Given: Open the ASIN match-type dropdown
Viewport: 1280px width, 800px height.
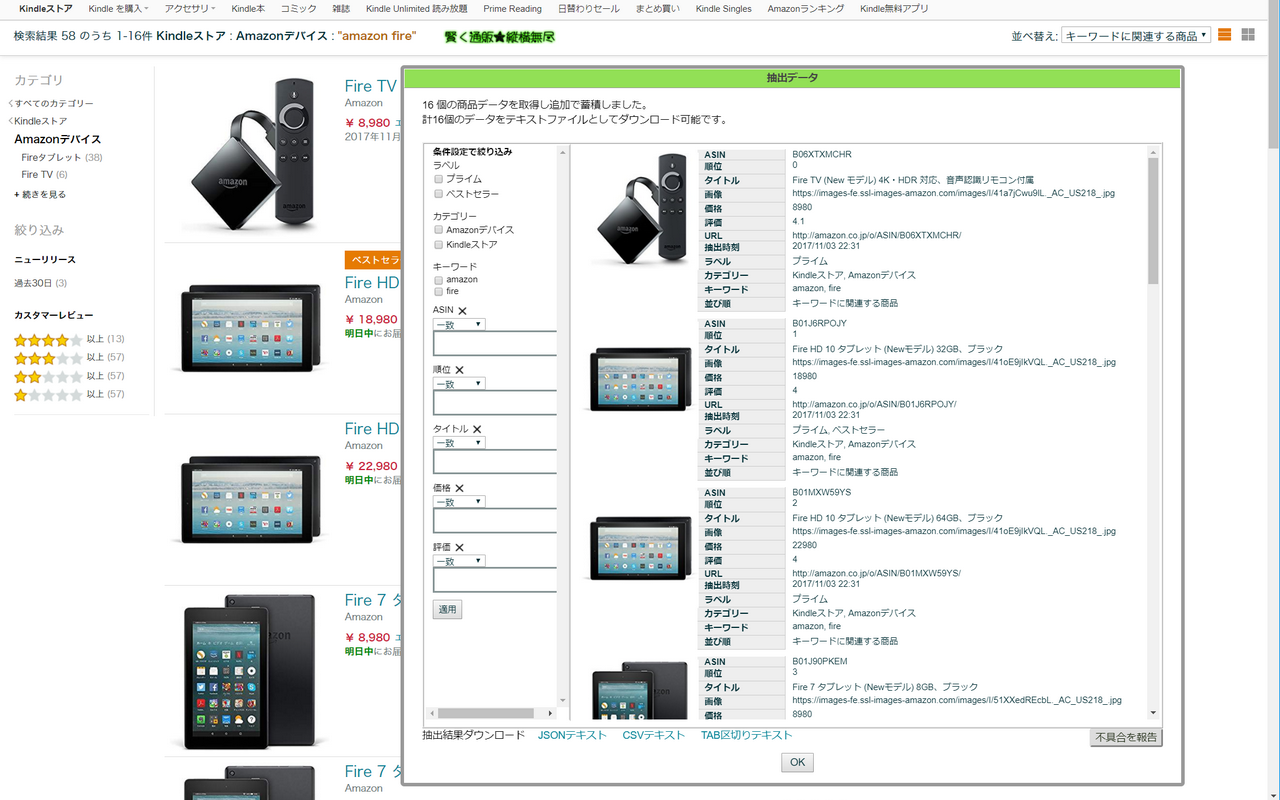Looking at the screenshot, I should (x=459, y=324).
